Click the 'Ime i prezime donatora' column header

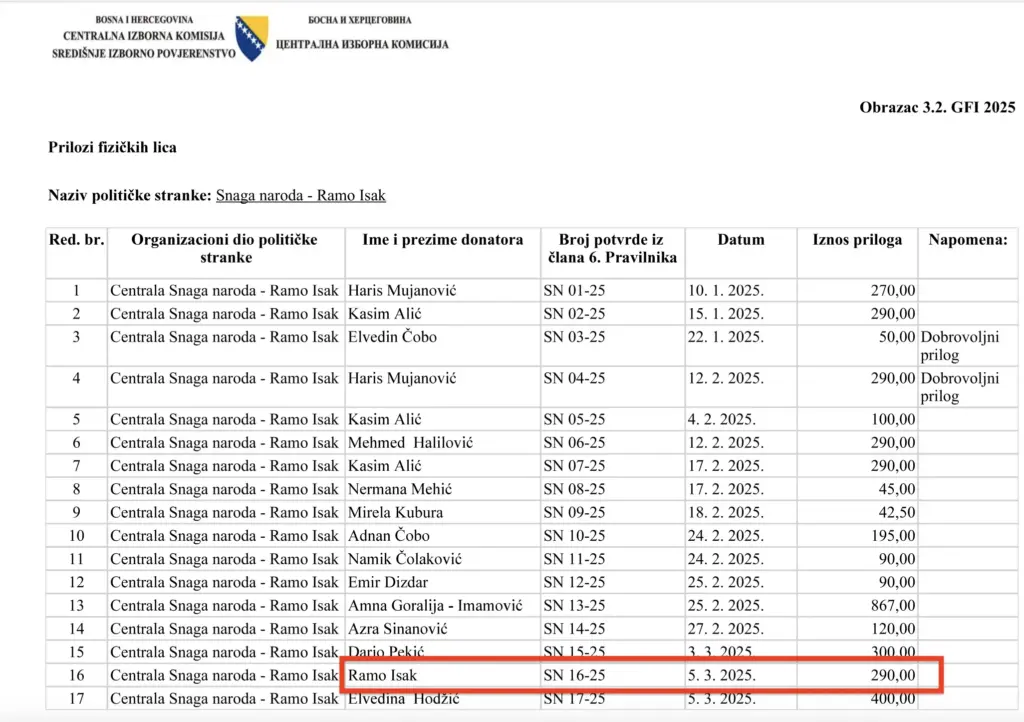pos(443,240)
